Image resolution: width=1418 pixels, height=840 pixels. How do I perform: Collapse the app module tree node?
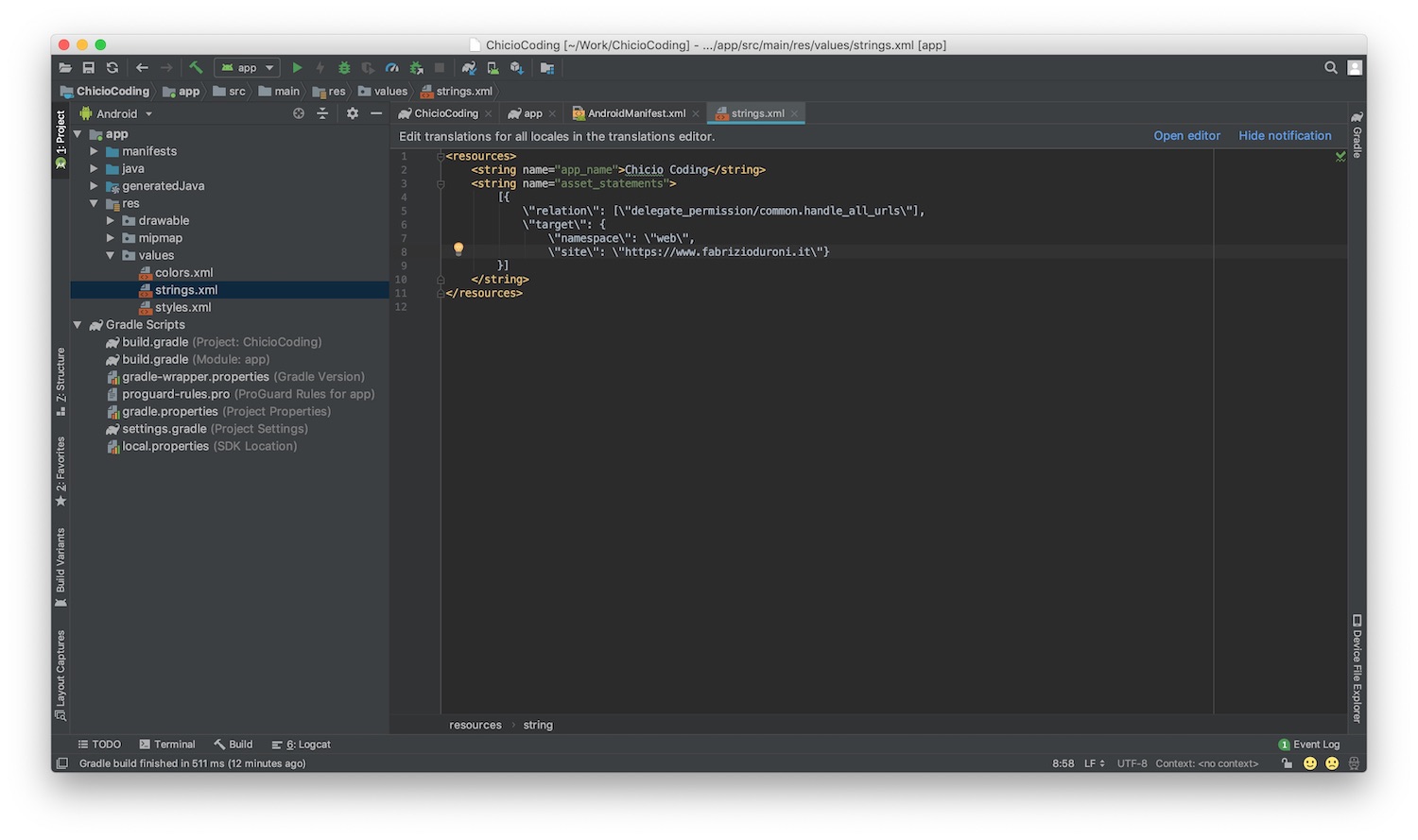(78, 134)
